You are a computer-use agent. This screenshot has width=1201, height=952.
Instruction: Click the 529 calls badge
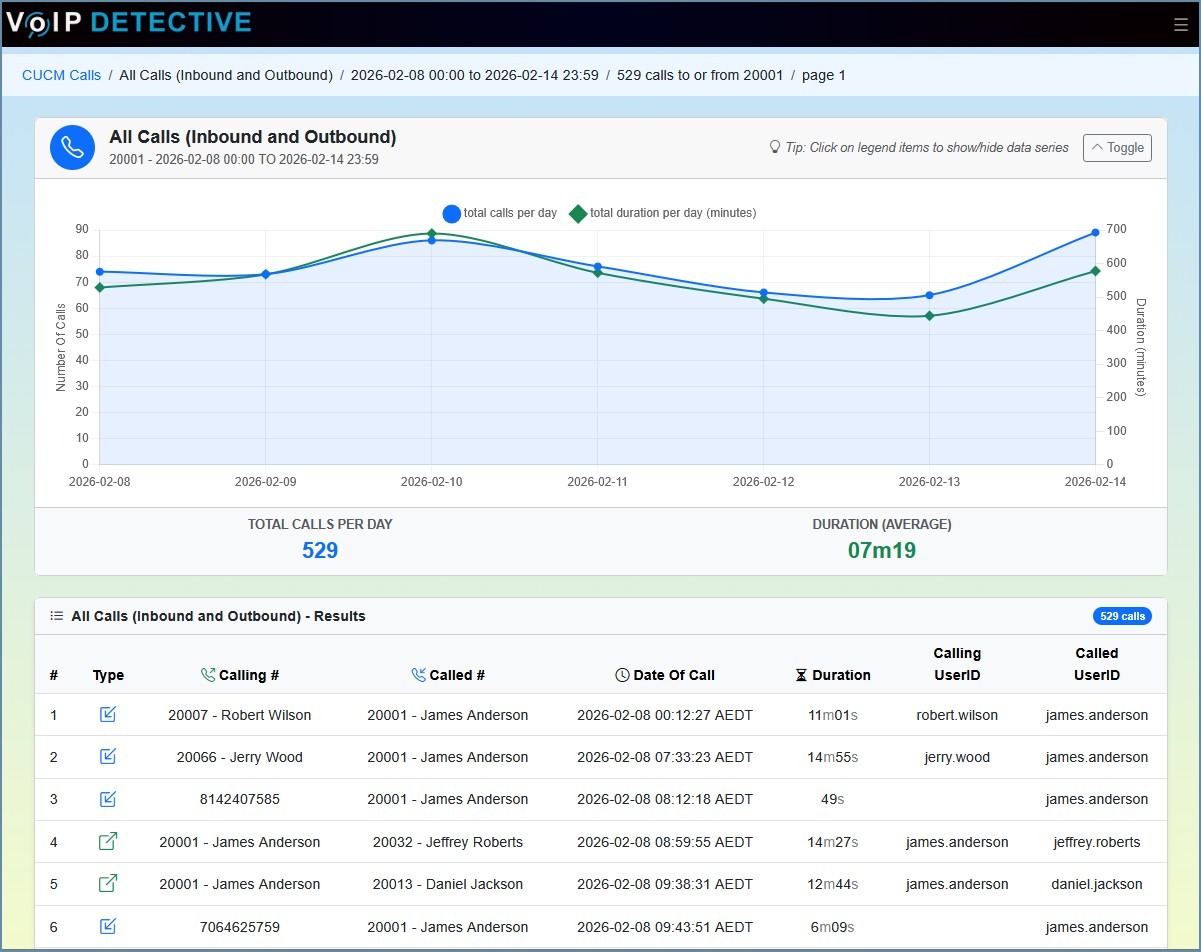click(1122, 616)
